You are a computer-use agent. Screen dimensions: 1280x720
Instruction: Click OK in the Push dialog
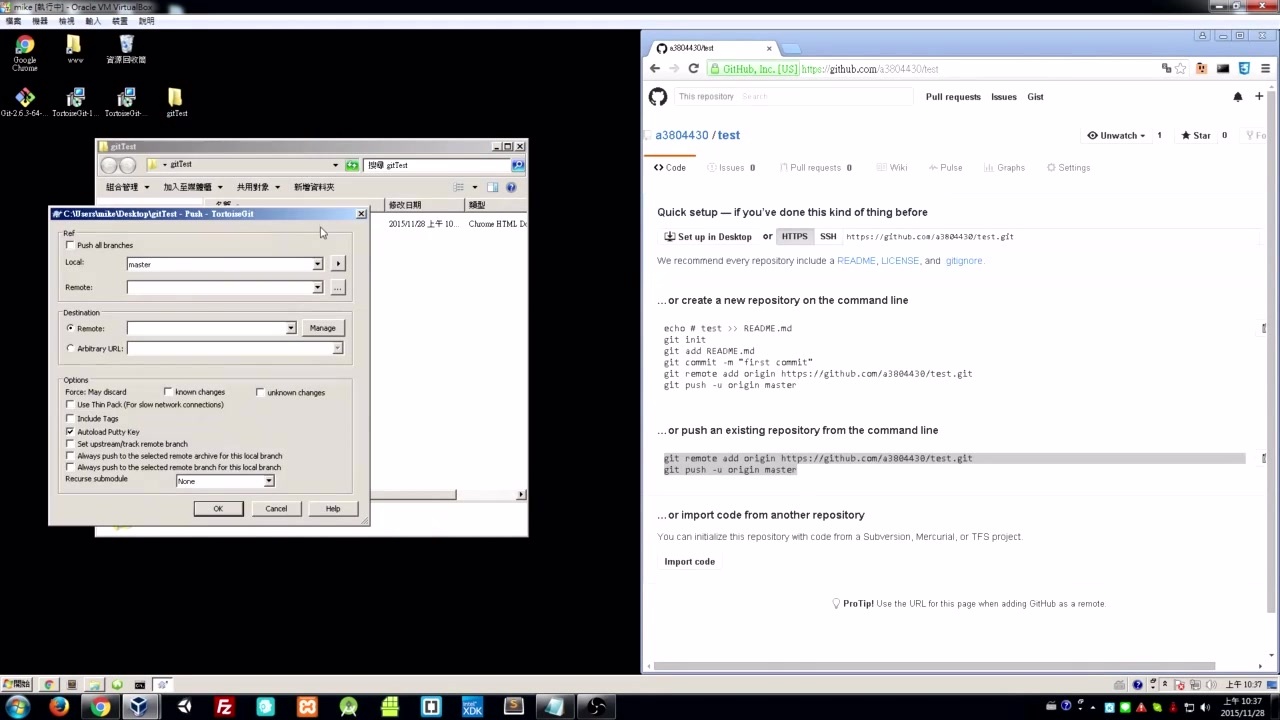[x=217, y=509]
